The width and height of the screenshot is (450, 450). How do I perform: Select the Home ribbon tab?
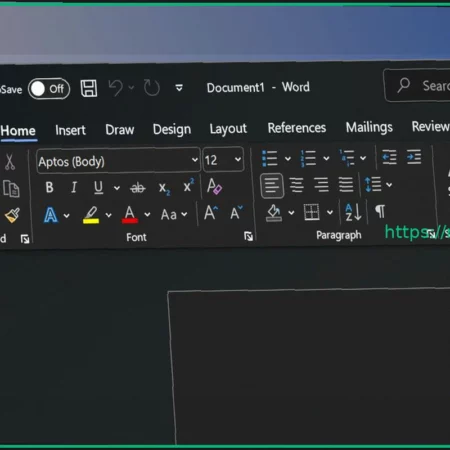[x=18, y=131]
